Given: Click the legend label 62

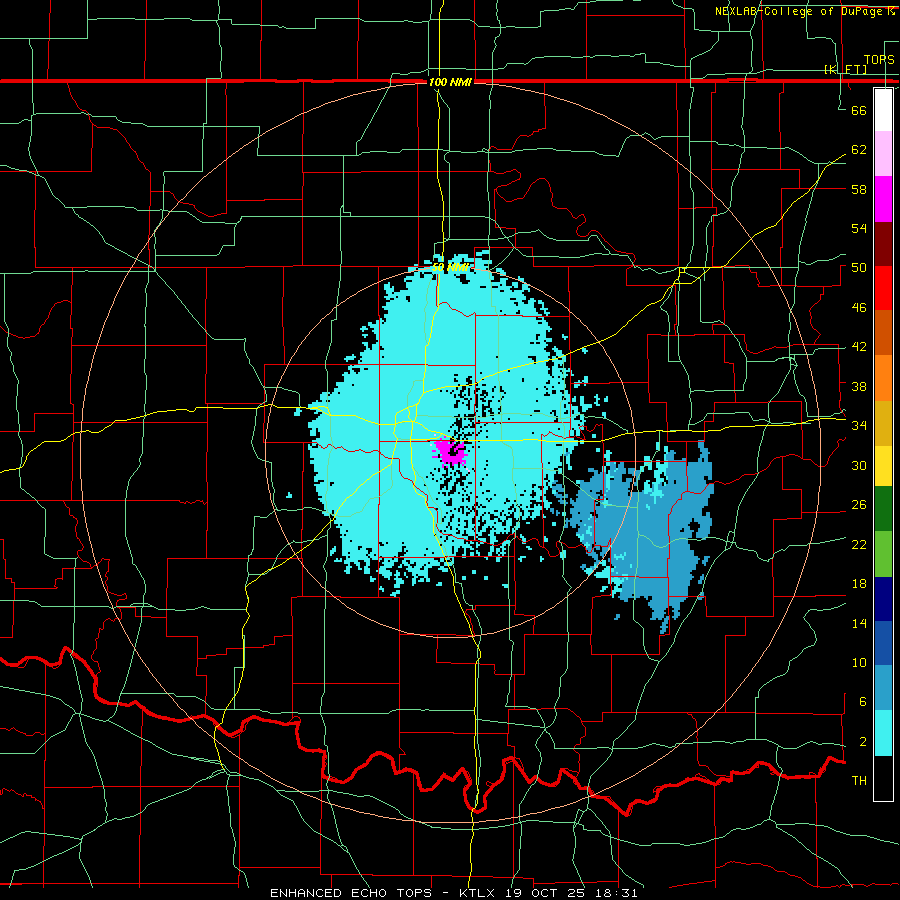Looking at the screenshot, I should tap(859, 149).
